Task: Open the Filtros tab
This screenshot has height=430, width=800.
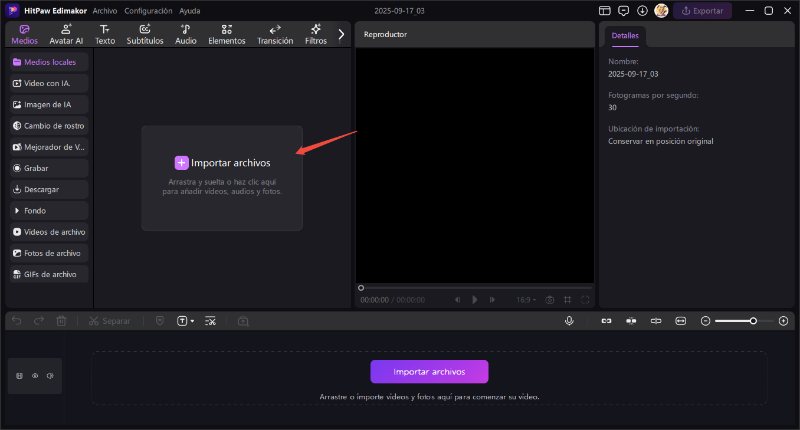Action: point(316,35)
